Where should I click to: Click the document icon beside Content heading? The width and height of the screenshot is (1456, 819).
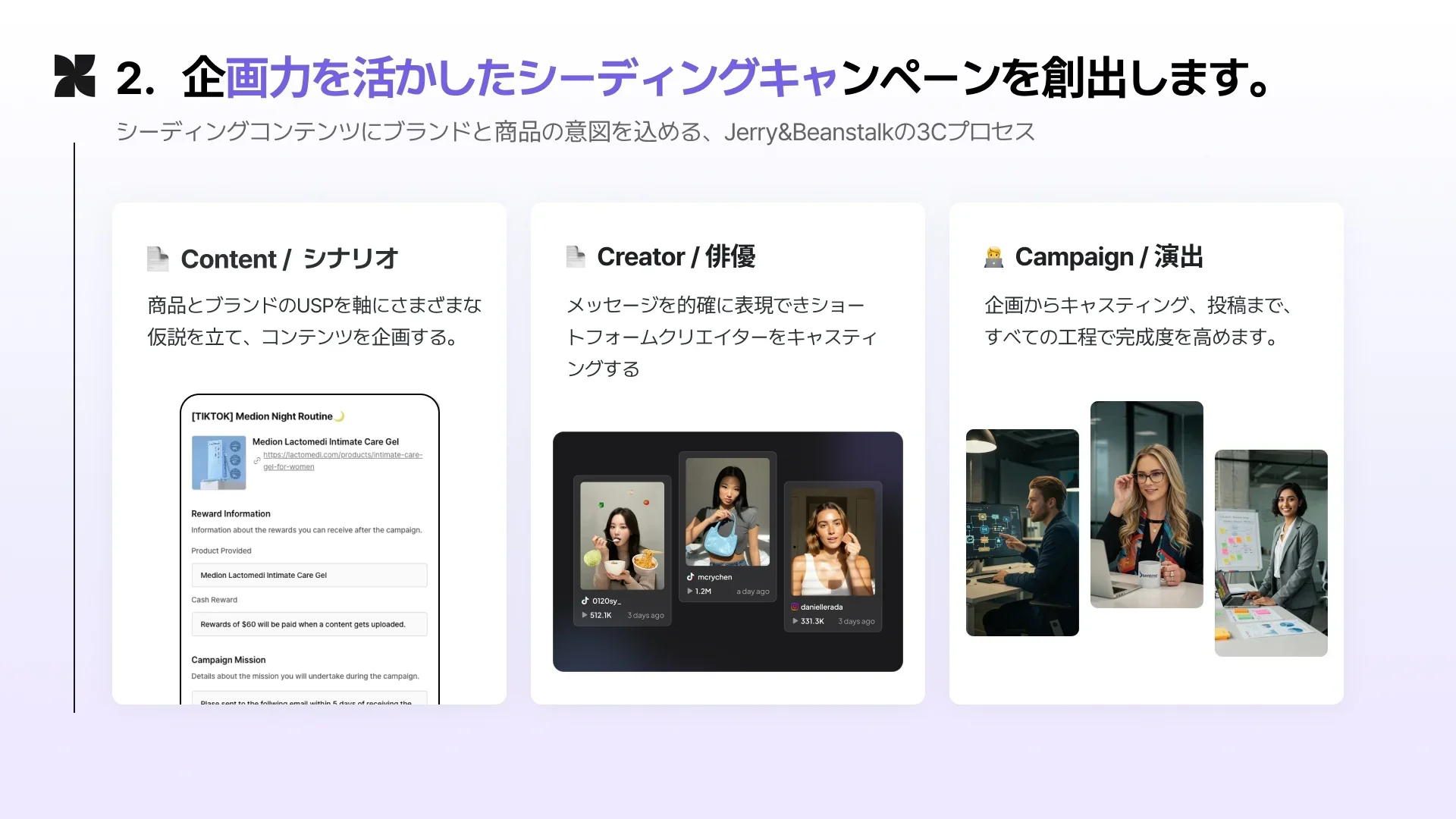pyautogui.click(x=158, y=259)
